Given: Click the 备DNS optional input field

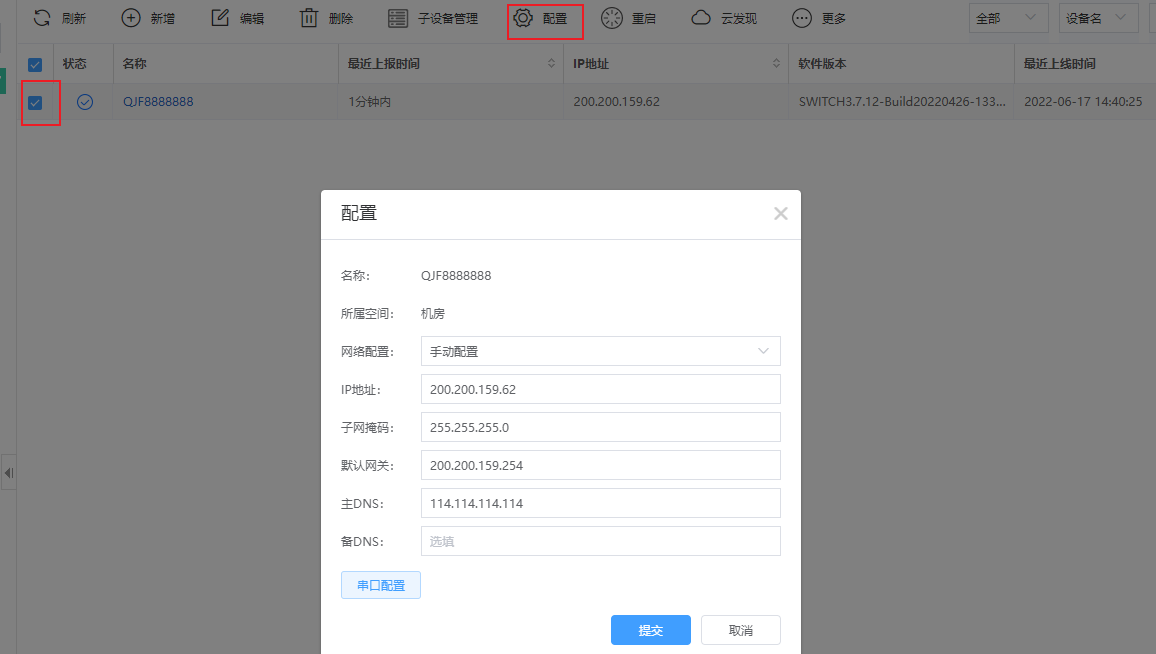Looking at the screenshot, I should (x=600, y=541).
